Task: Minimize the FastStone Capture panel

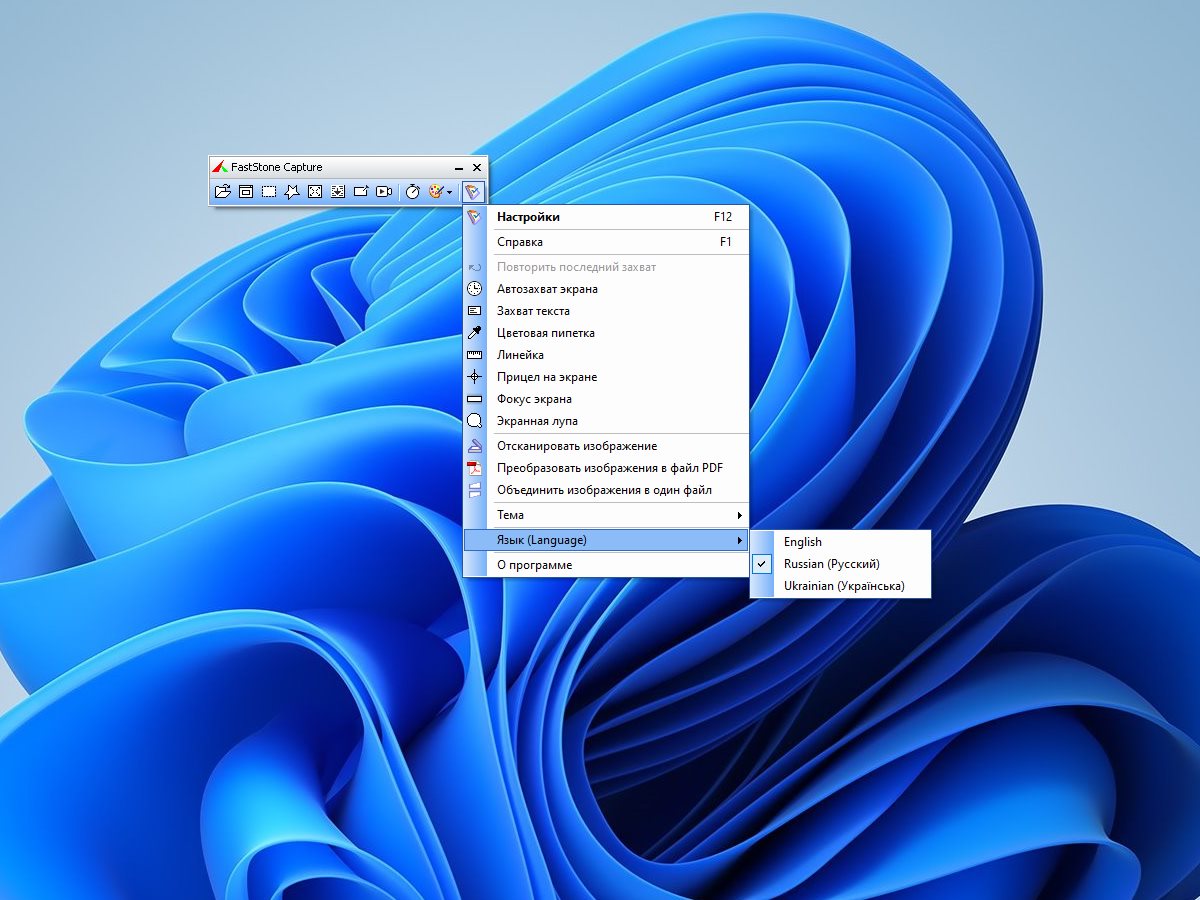Action: 458,168
